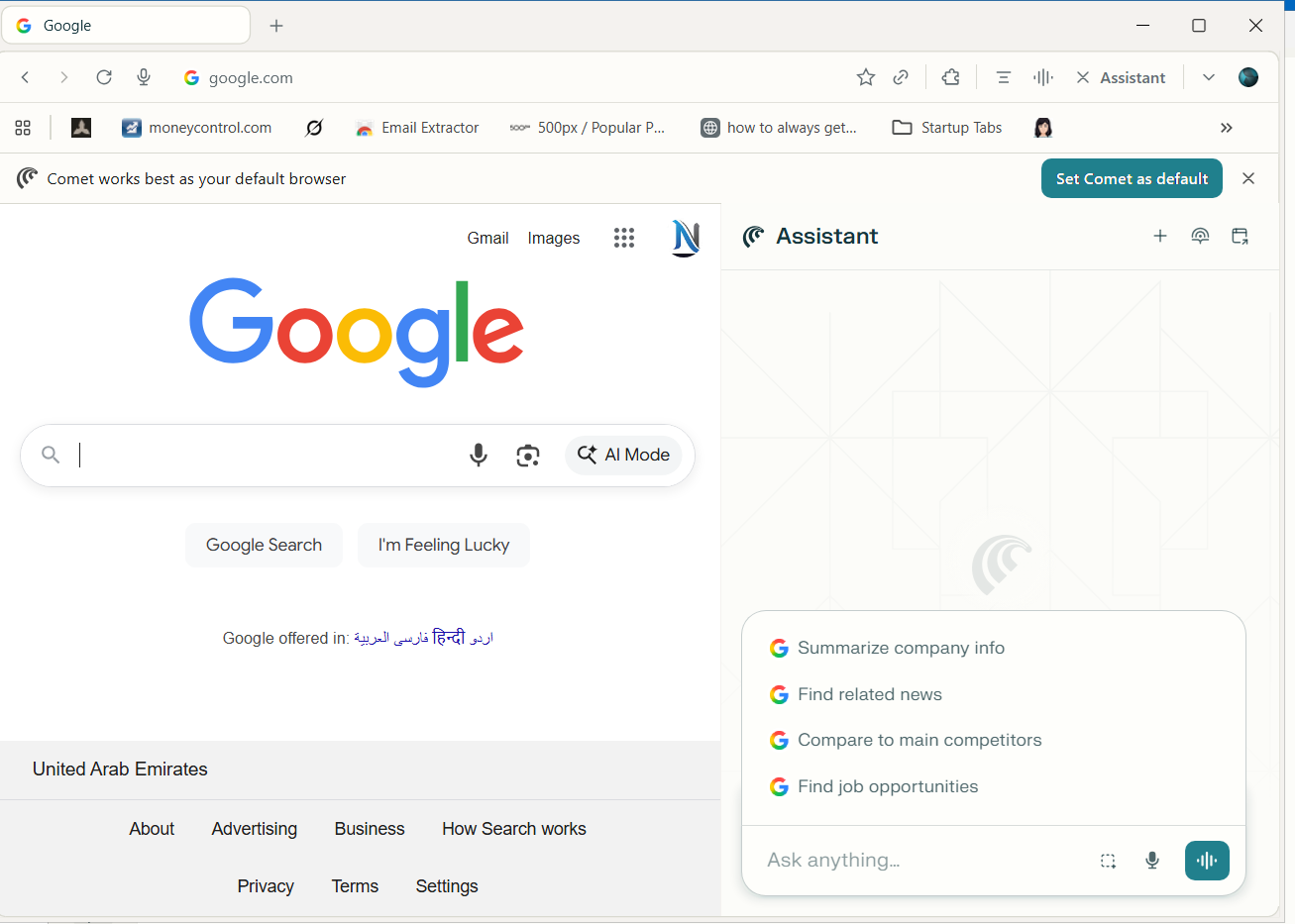
Task: Open the browser profile avatar
Action: click(x=1248, y=77)
